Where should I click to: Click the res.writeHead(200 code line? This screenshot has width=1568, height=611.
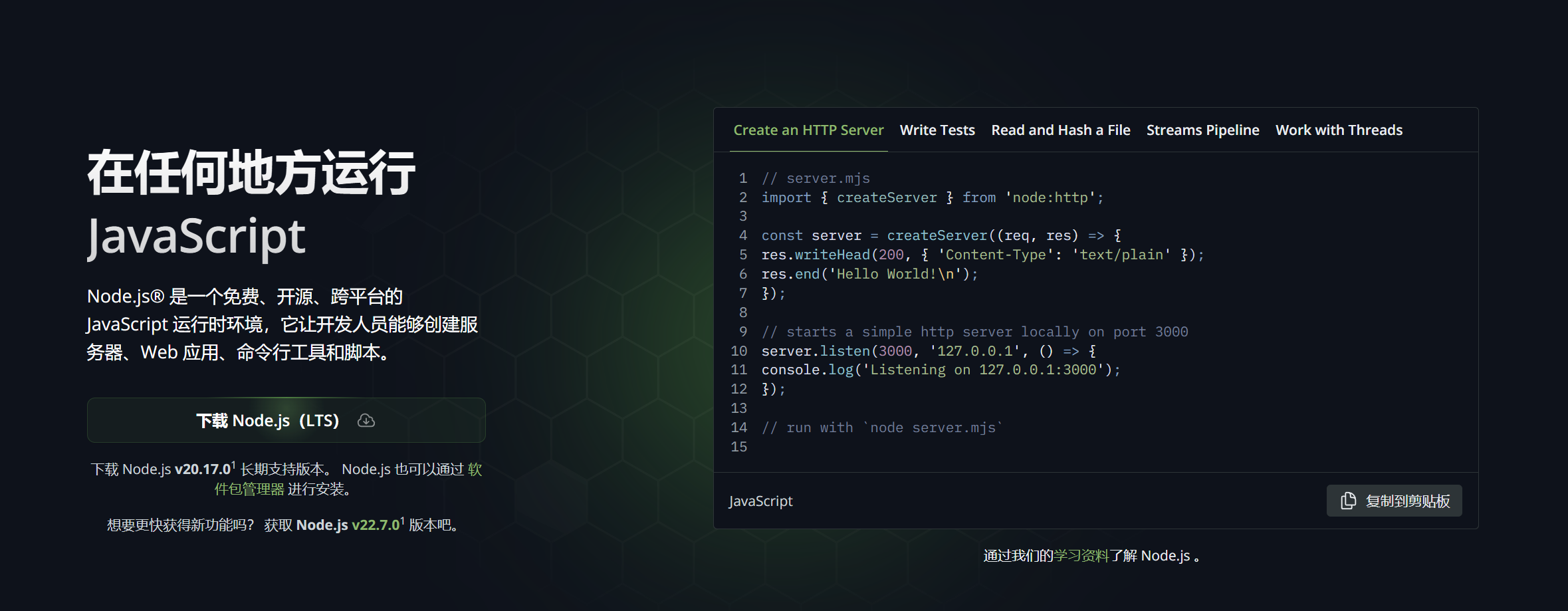982,255
